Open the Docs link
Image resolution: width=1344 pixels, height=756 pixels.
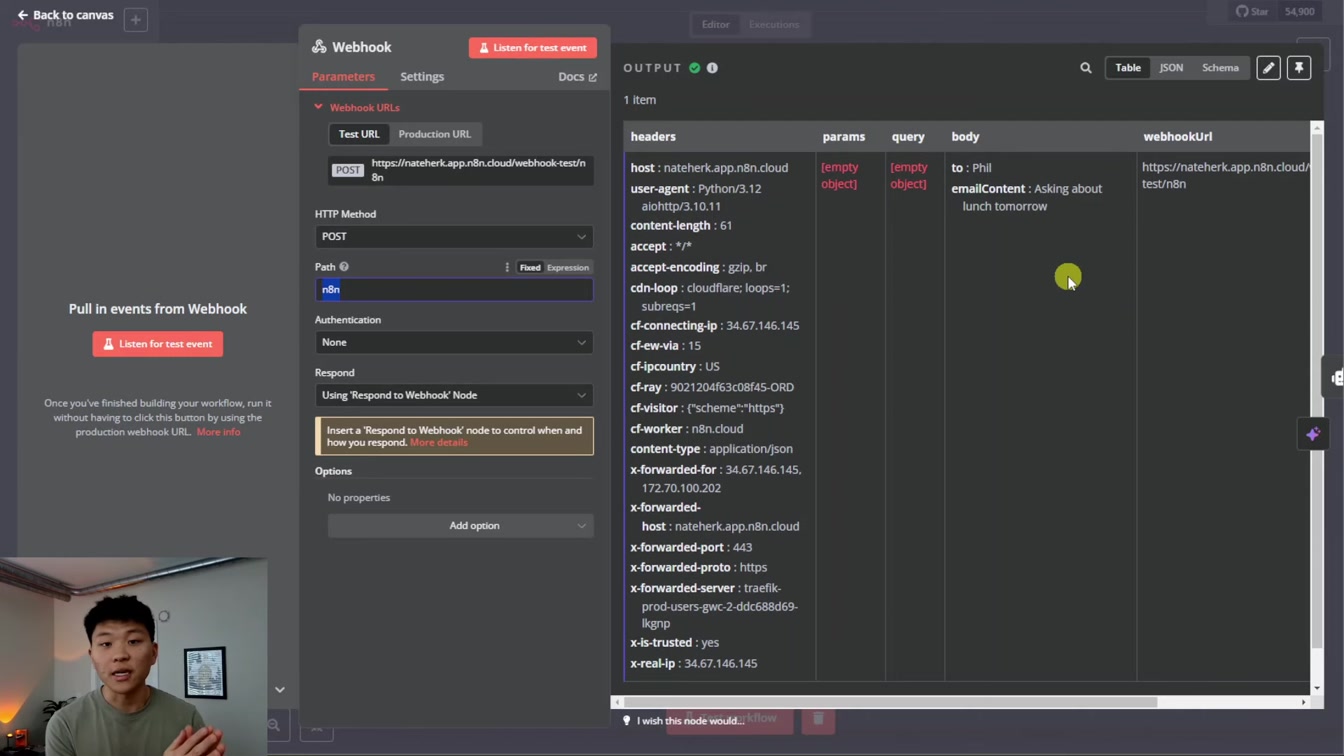pyautogui.click(x=577, y=77)
